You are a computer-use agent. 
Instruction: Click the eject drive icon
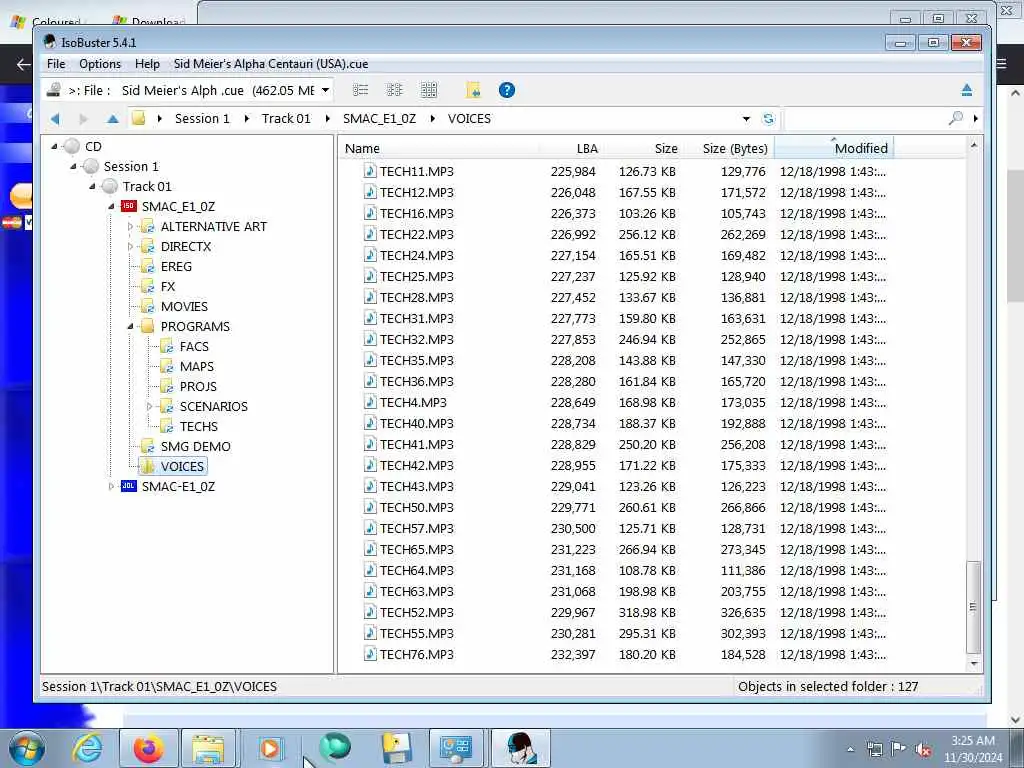tap(967, 90)
